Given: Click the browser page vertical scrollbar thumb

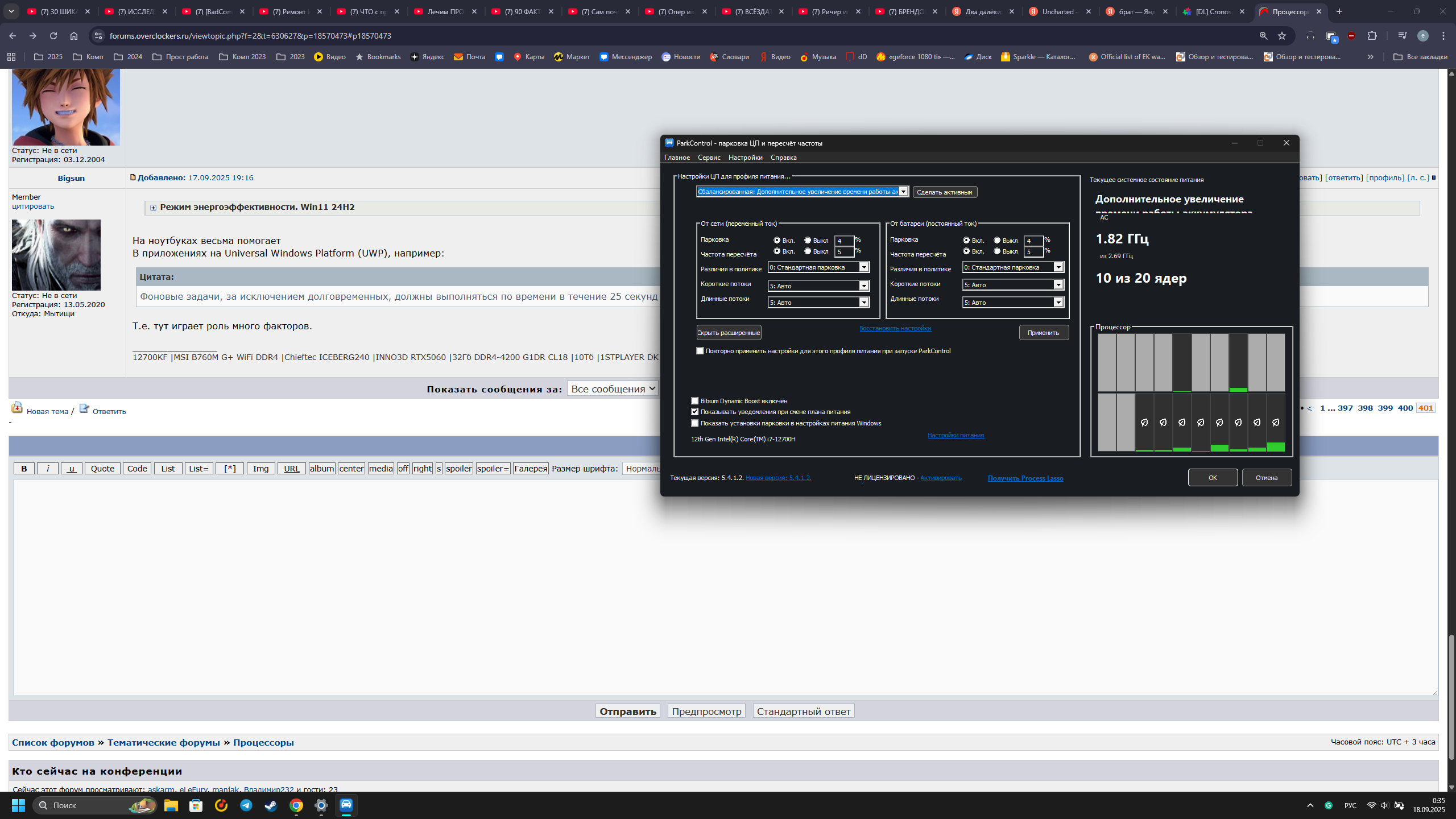Looking at the screenshot, I should [x=1451, y=697].
